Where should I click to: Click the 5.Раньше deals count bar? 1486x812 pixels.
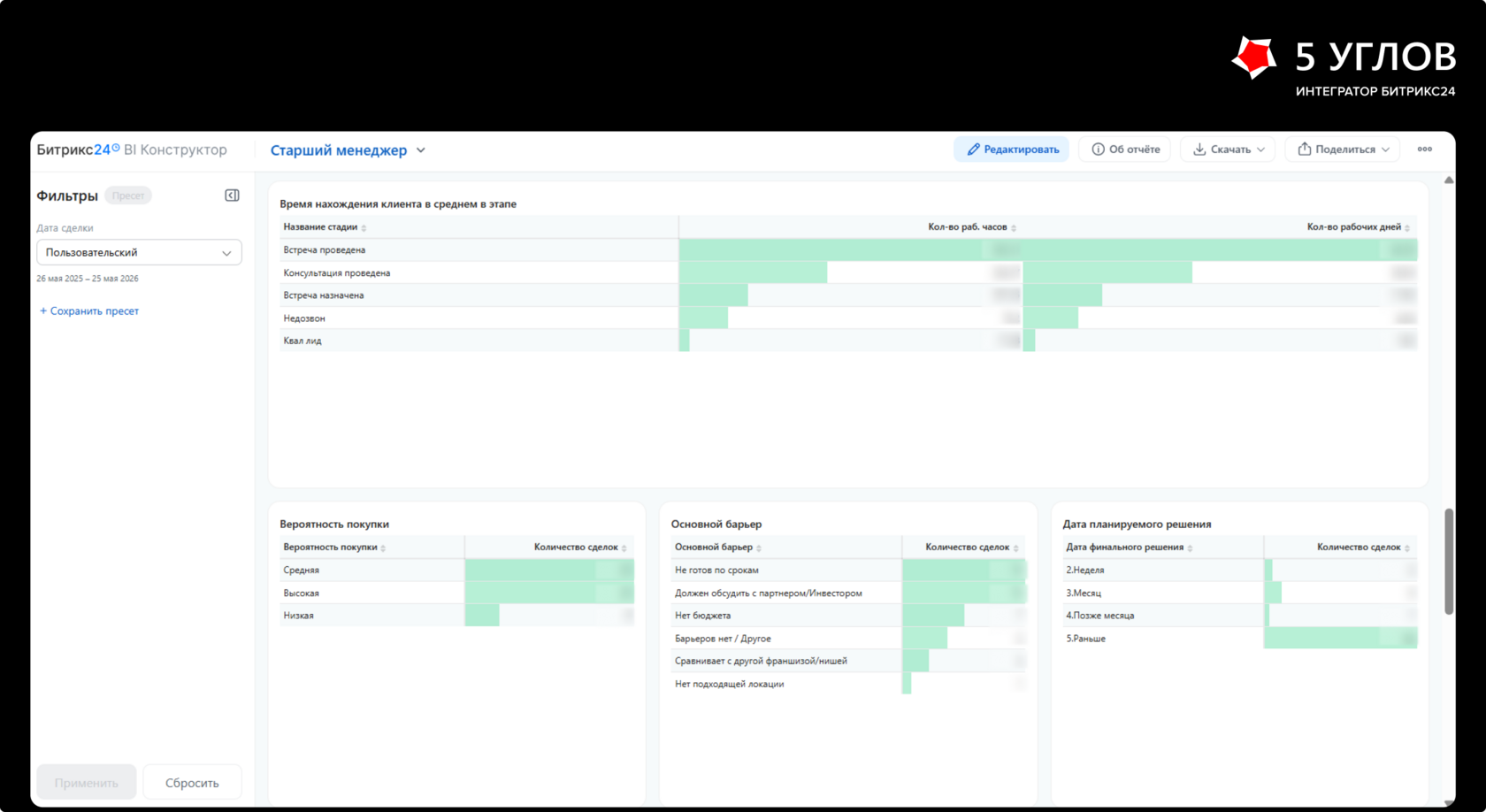[1341, 639]
